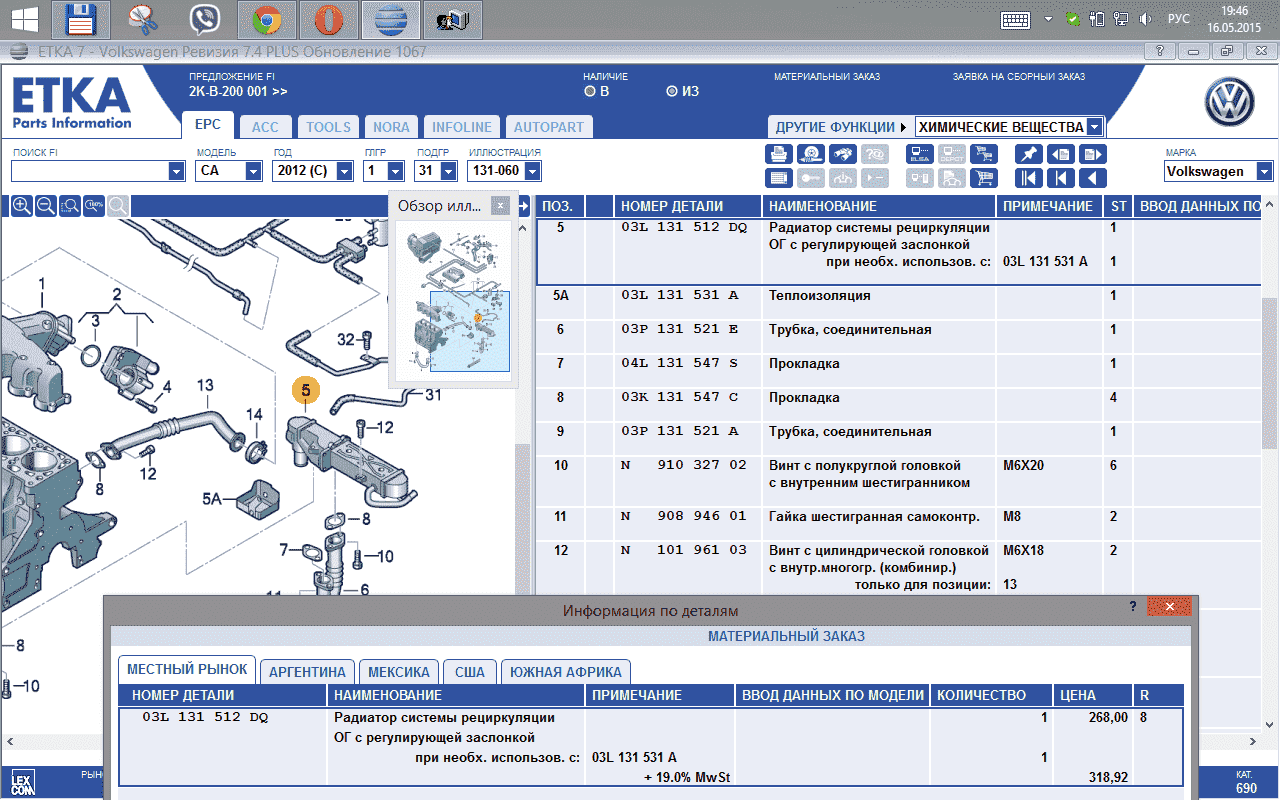The height and width of the screenshot is (800, 1280).
Task: Switch to the NORA tab
Action: point(391,127)
